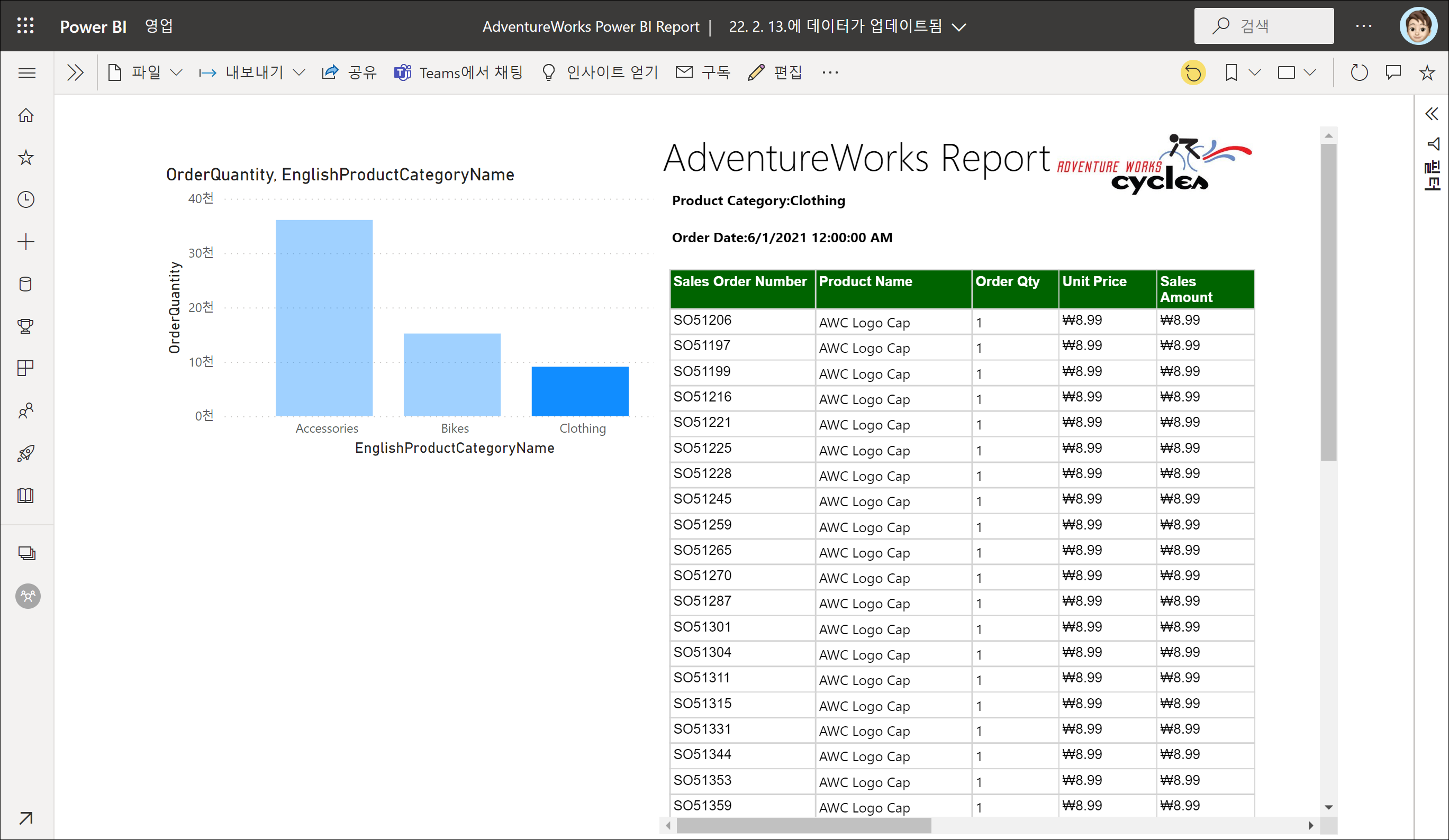Open Recent clock icon in sidebar
This screenshot has height=840, width=1449.
coord(26,199)
